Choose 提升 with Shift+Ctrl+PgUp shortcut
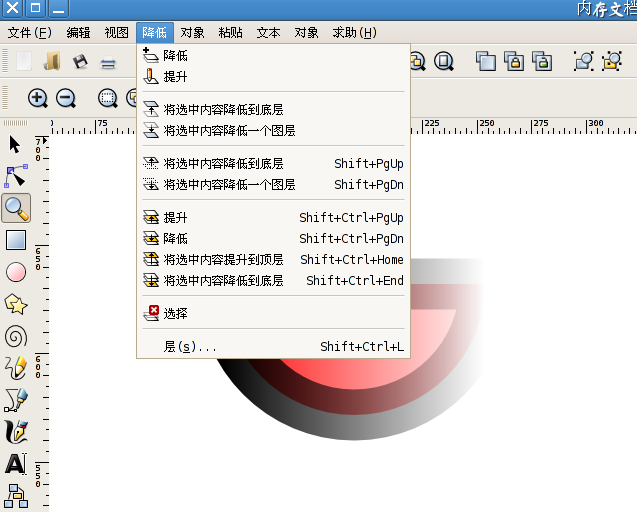Screen dimensions: 637x512 [273, 218]
